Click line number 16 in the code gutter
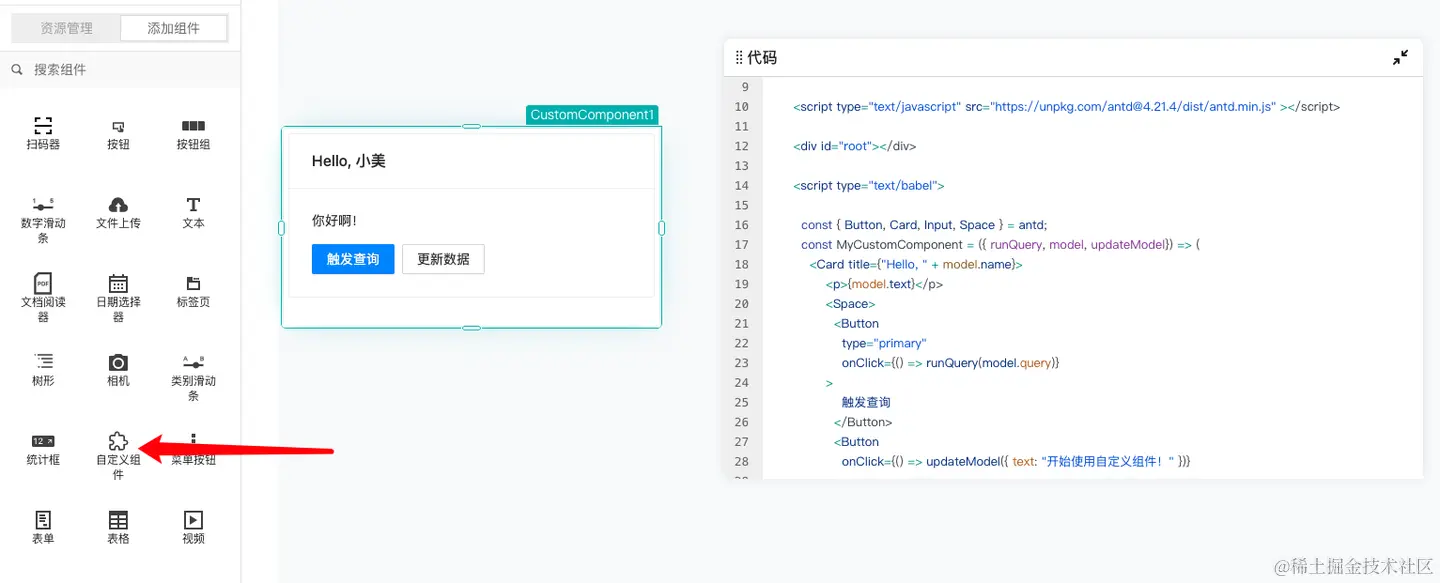This screenshot has width=1440, height=583. [741, 225]
